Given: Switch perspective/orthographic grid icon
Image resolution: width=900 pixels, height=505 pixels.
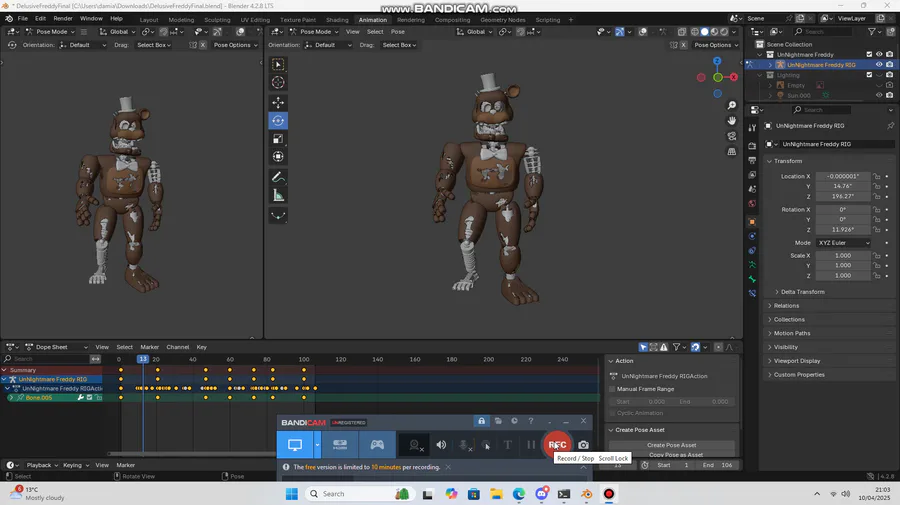Looking at the screenshot, I should 732,152.
